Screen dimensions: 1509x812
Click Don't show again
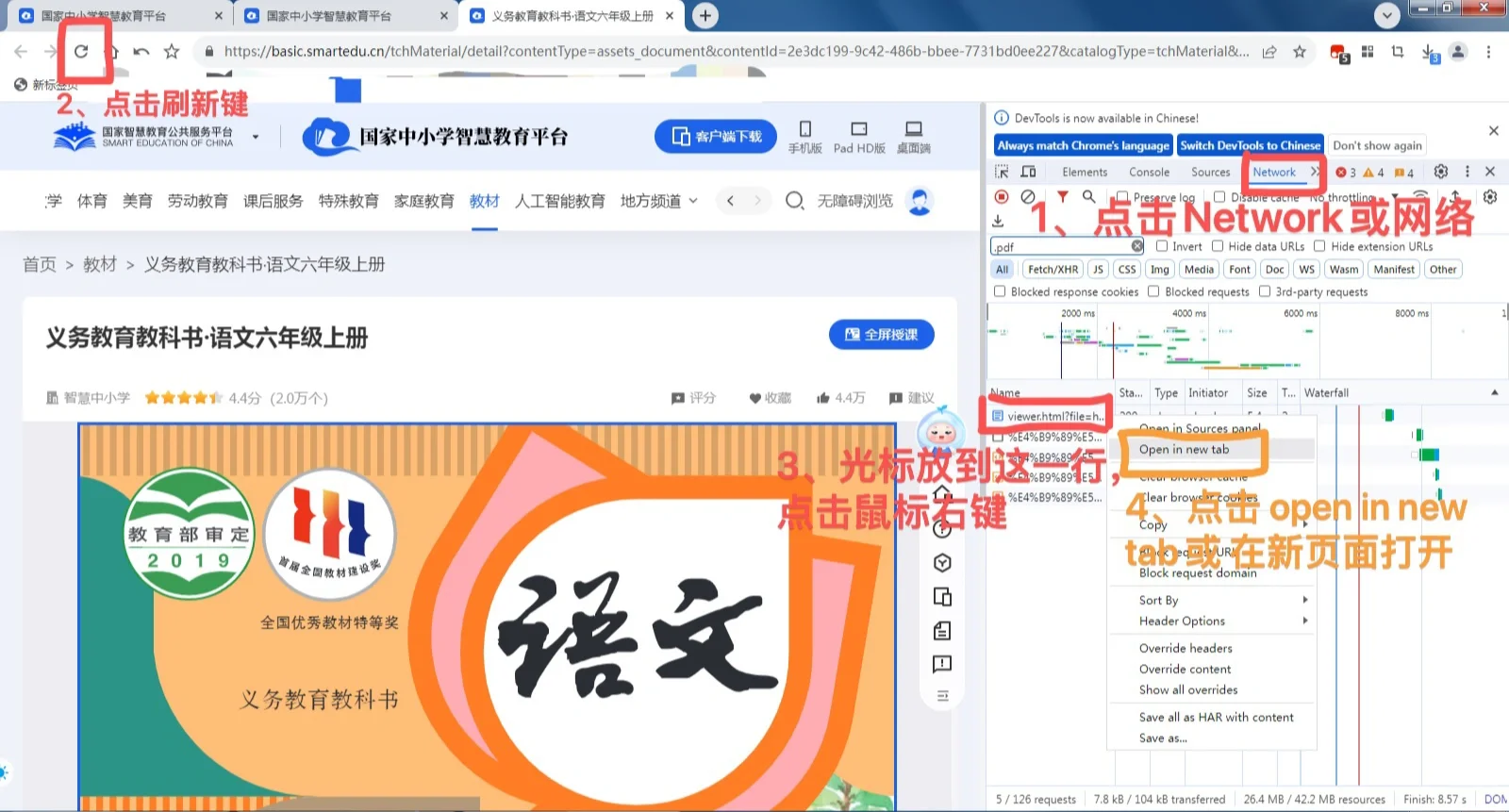1377,145
